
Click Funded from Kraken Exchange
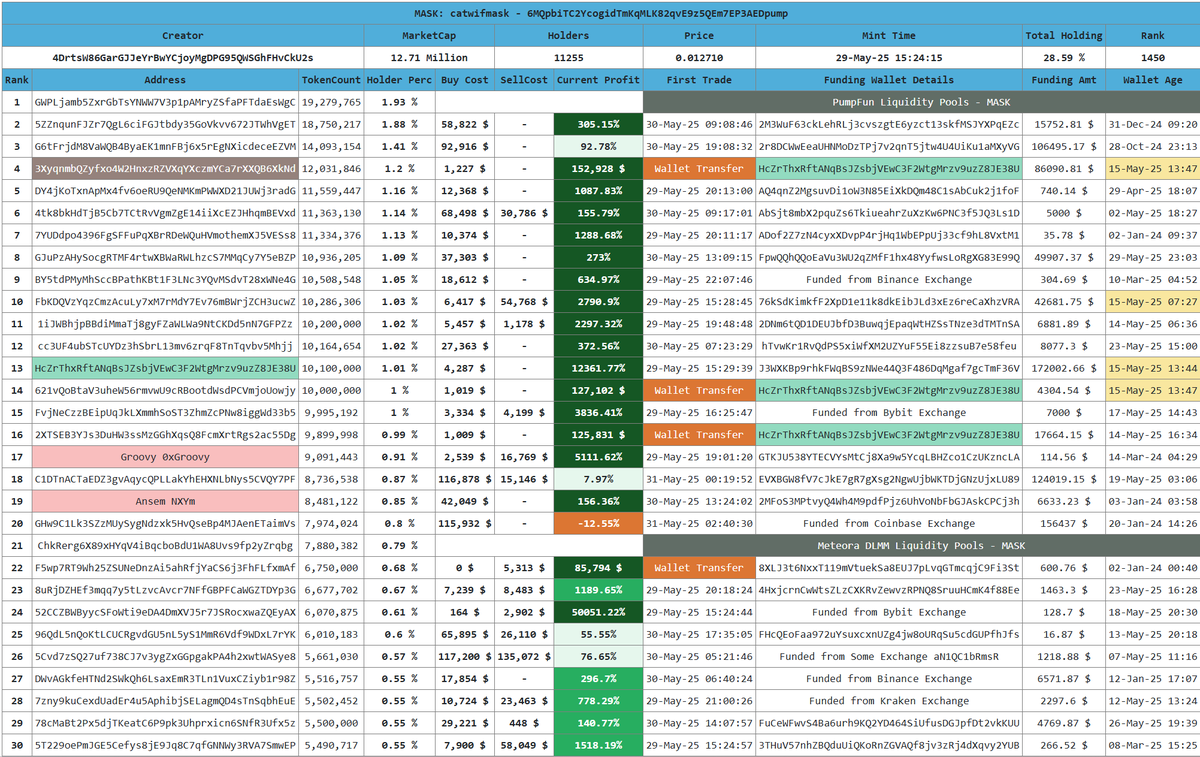pyautogui.click(x=888, y=700)
